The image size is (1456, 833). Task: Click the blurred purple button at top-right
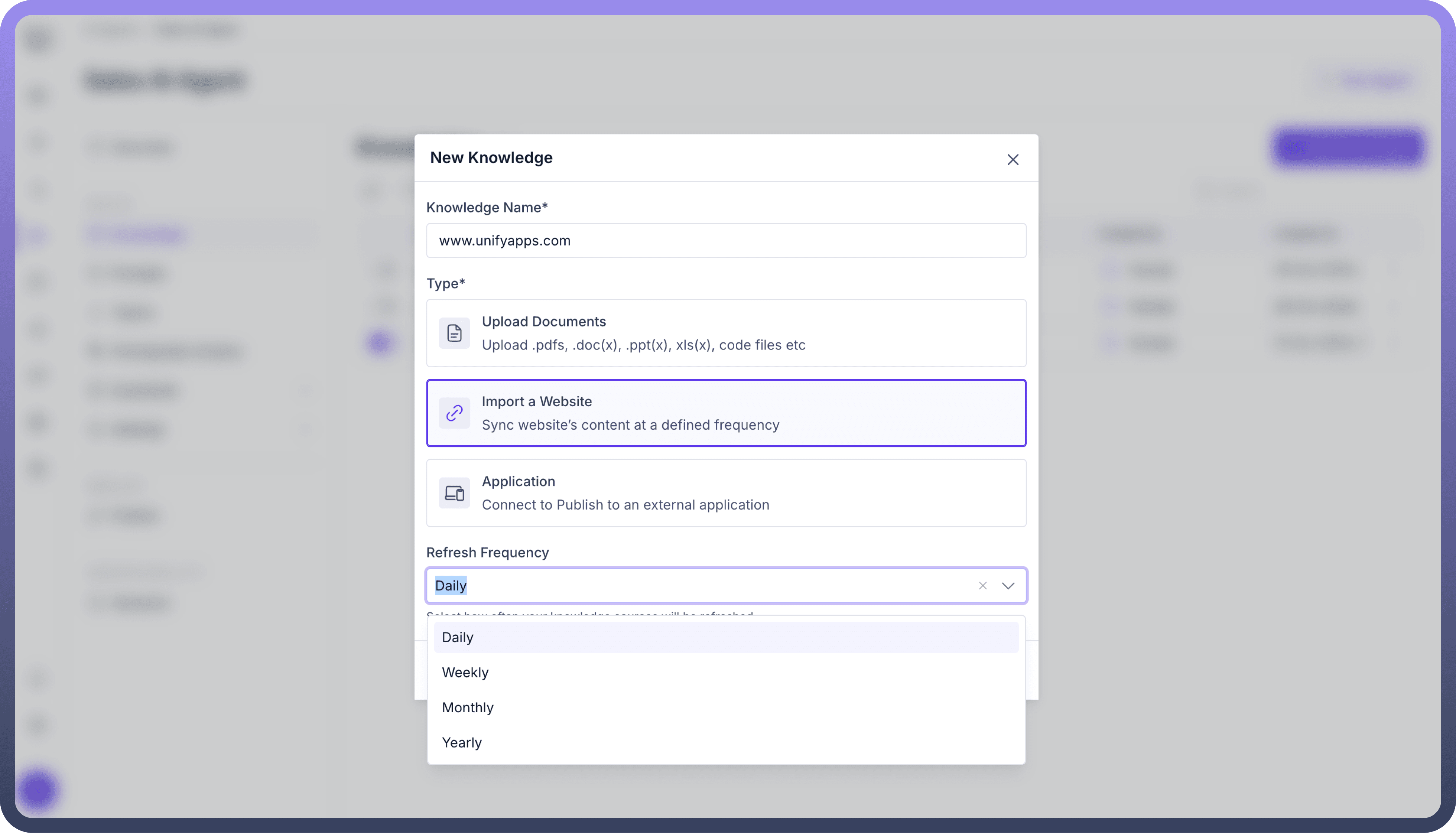1348,147
